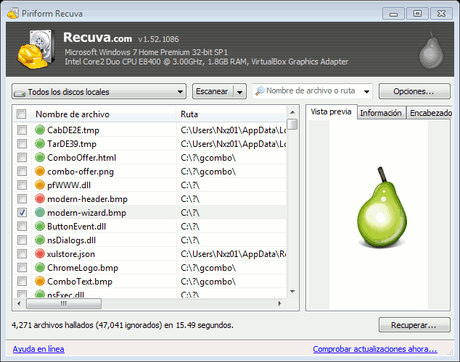460x362 pixels.
Task: Open the filename filter dropdown arrow
Action: (x=367, y=91)
